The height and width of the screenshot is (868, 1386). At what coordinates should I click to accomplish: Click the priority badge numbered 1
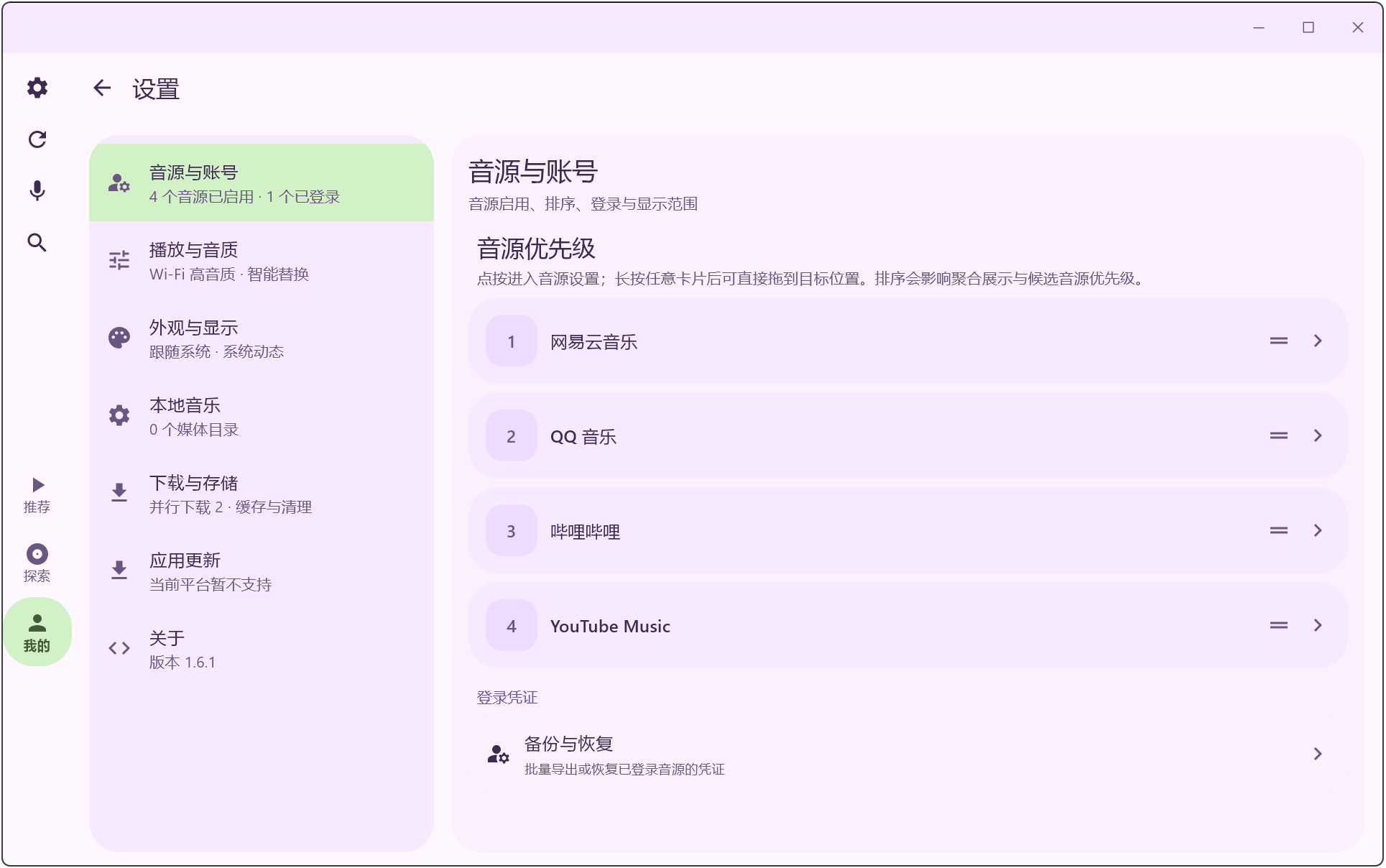tap(512, 341)
